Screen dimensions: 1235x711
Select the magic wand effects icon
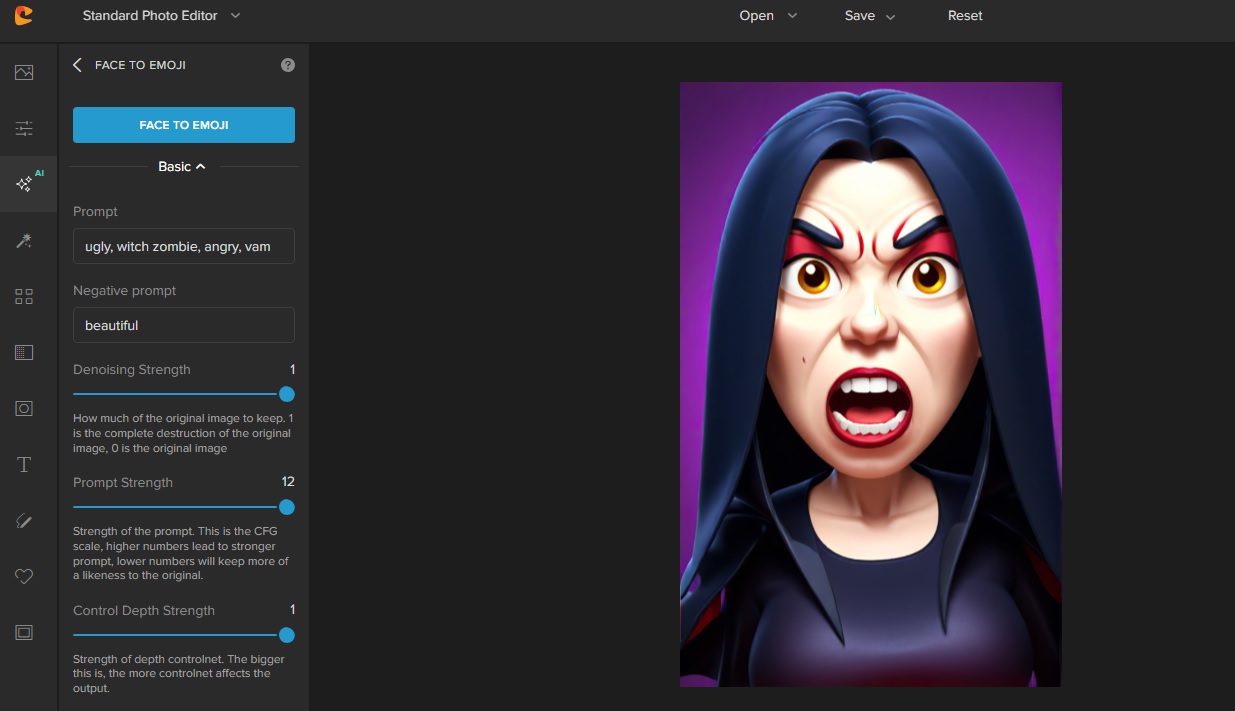(24, 240)
